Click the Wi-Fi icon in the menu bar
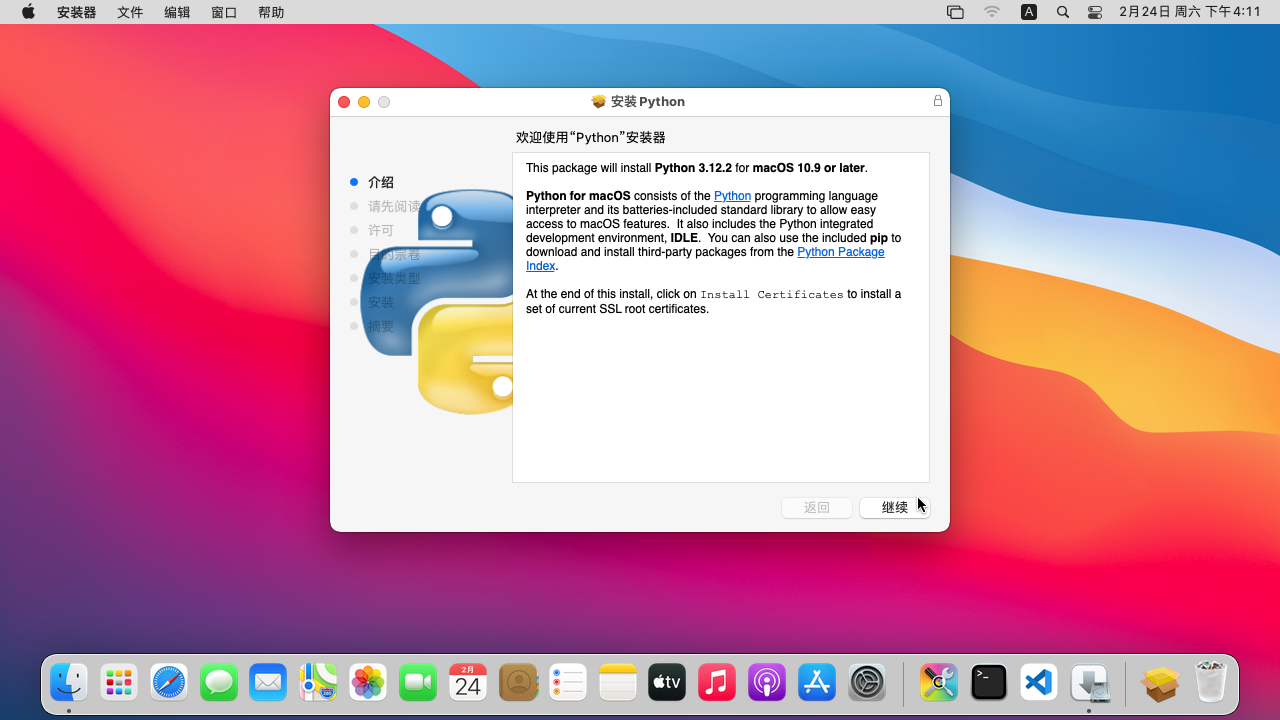1280x720 pixels. click(992, 12)
